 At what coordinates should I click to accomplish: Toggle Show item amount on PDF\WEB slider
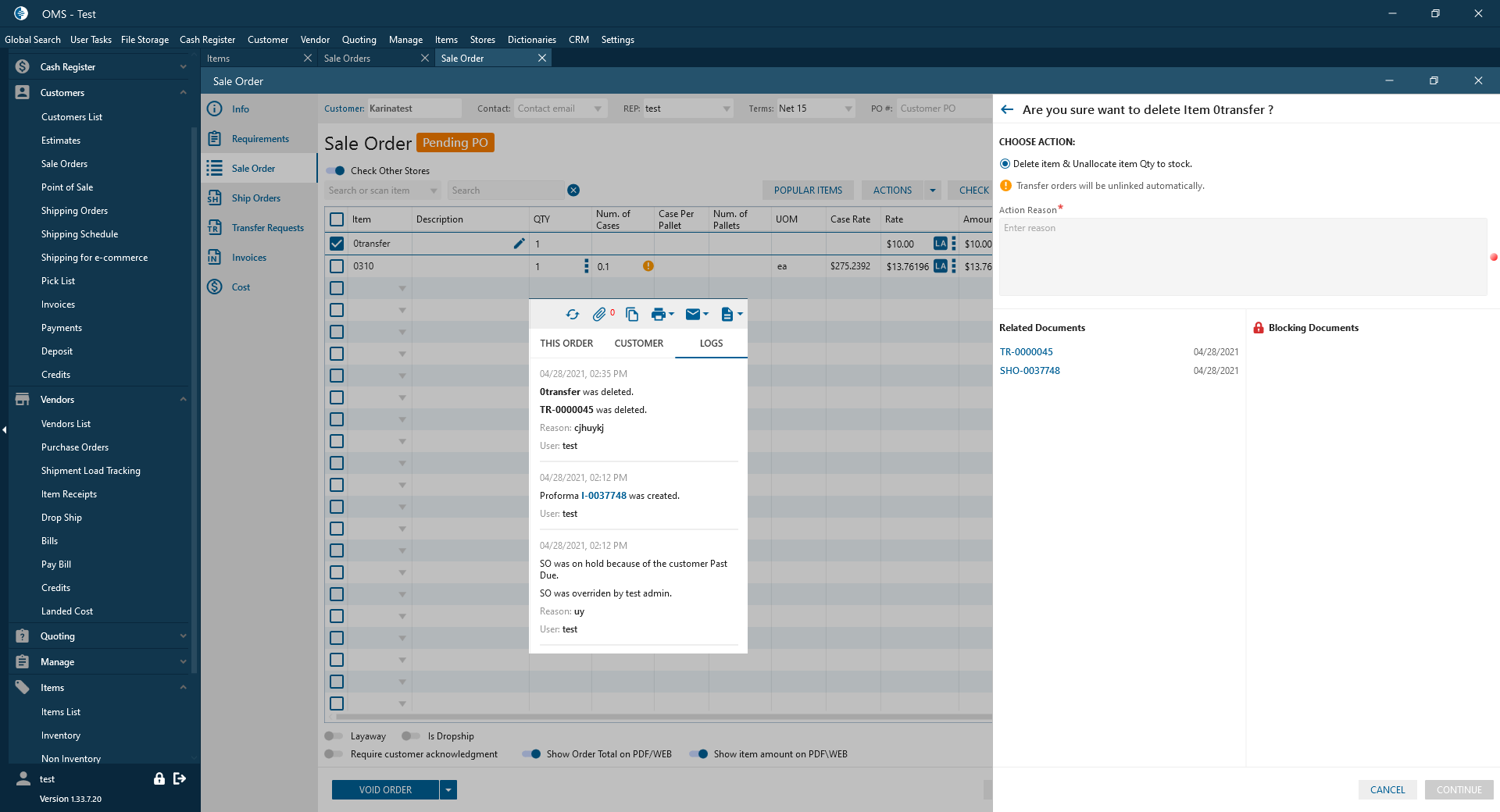click(x=698, y=754)
